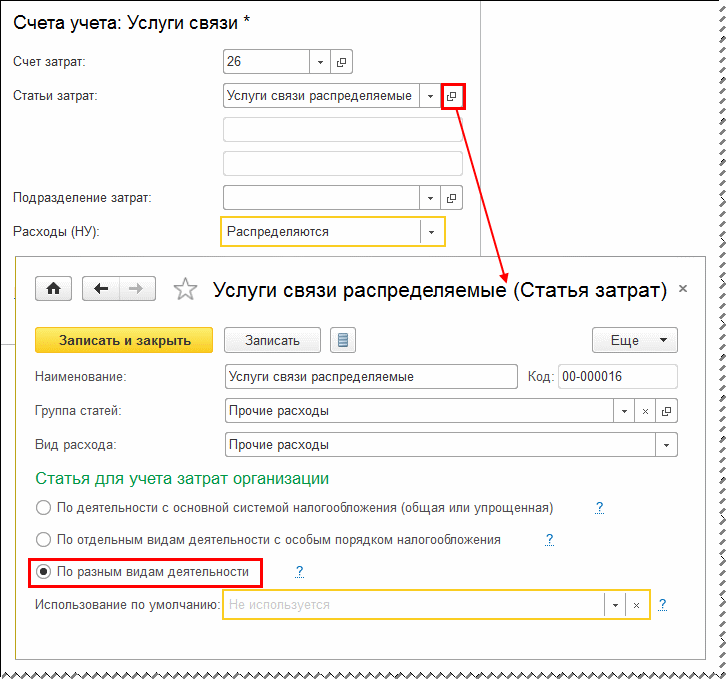Expand the "Подразделение затрат" dropdown
The width and height of the screenshot is (726, 679).
pos(430,198)
